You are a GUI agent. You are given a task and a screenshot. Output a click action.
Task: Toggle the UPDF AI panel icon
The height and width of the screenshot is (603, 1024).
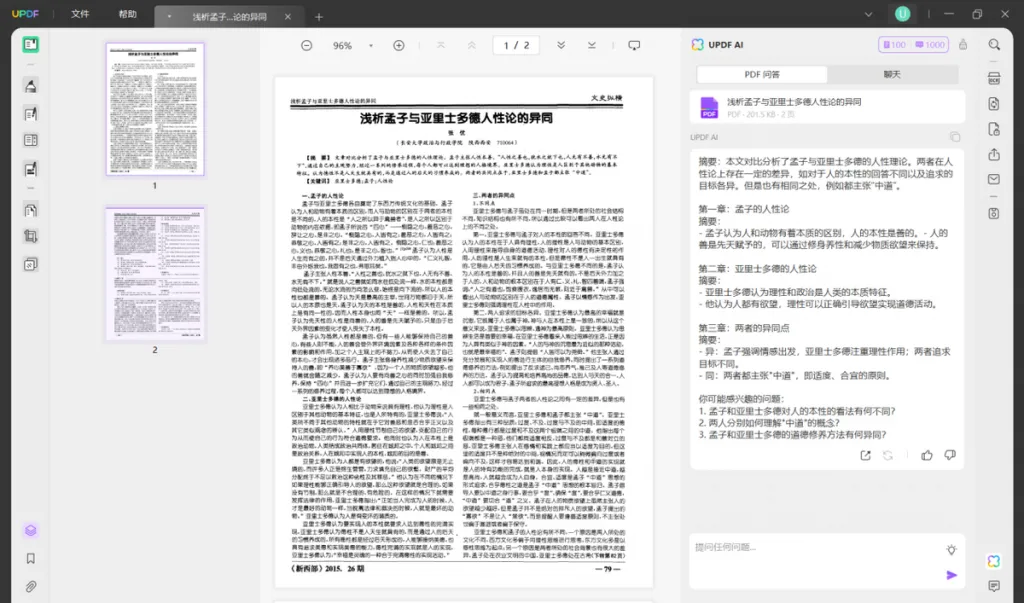[994, 561]
